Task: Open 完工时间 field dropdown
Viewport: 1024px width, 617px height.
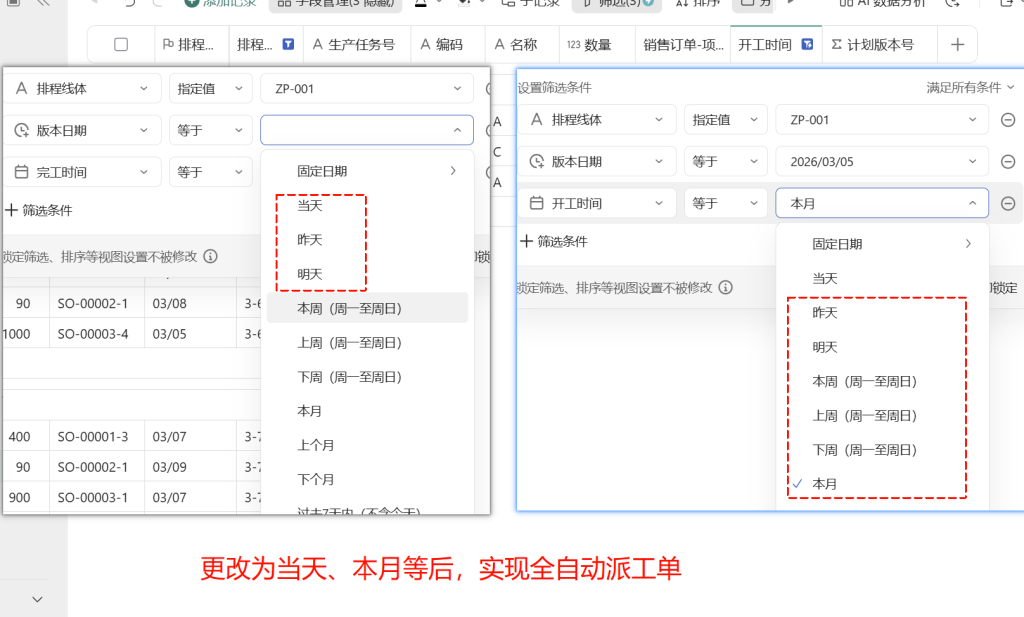Action: (82, 172)
